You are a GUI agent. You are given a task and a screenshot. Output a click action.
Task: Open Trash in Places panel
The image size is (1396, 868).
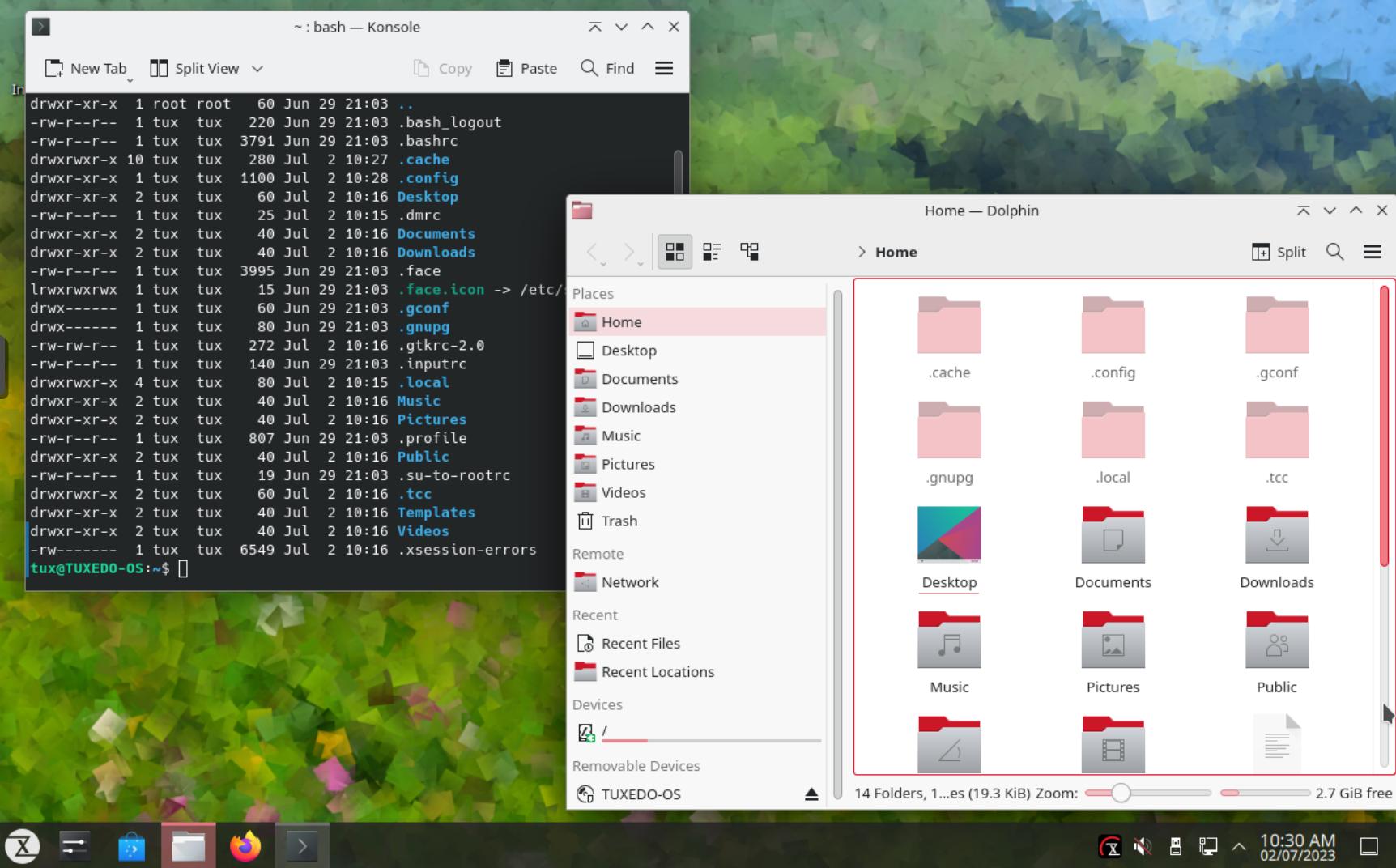click(x=698, y=521)
